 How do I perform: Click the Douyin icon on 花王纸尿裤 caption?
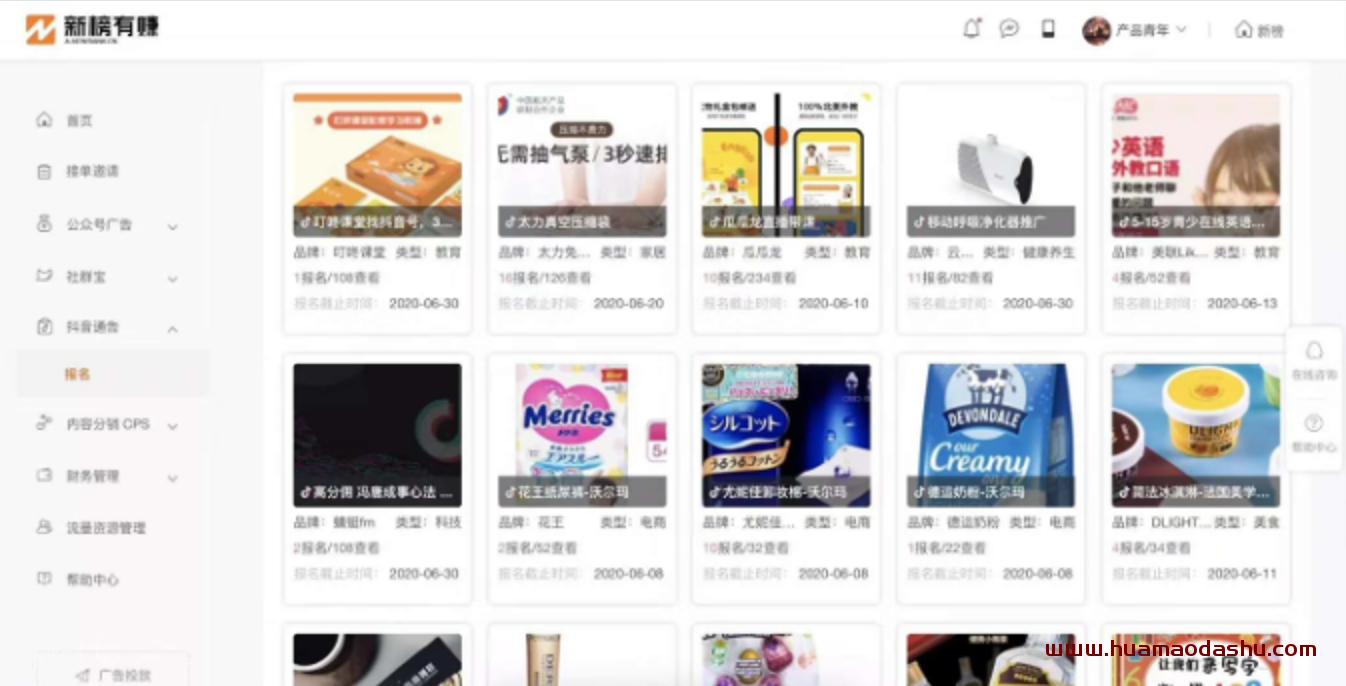510,492
